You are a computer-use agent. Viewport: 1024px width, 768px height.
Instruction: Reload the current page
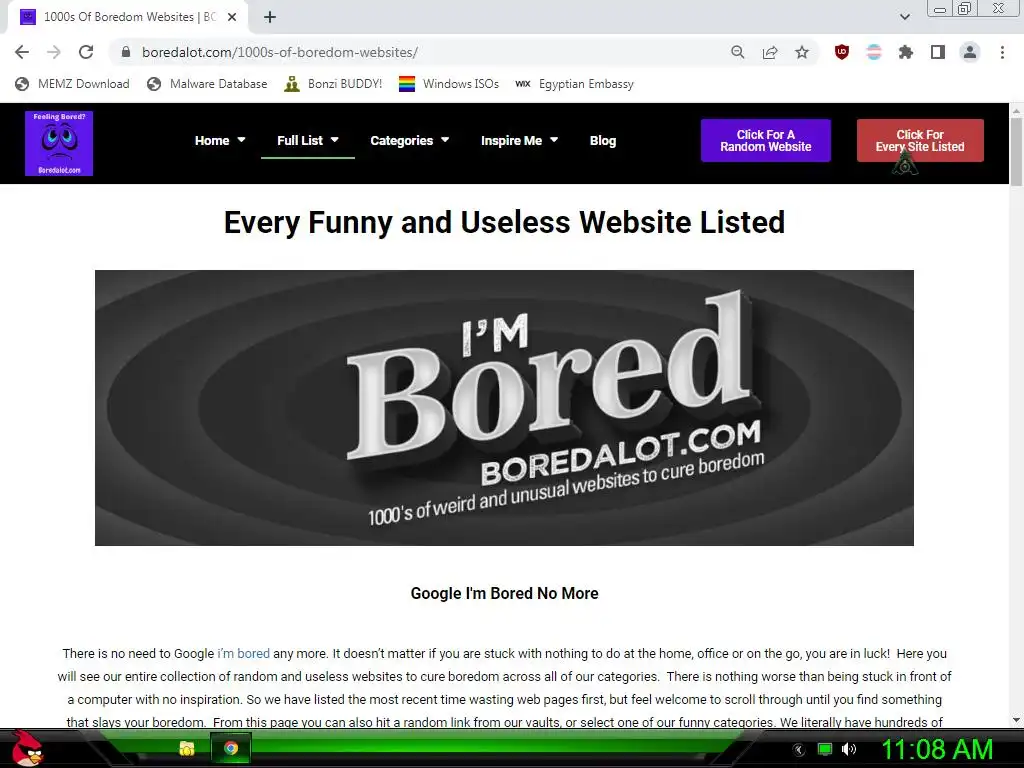click(86, 52)
